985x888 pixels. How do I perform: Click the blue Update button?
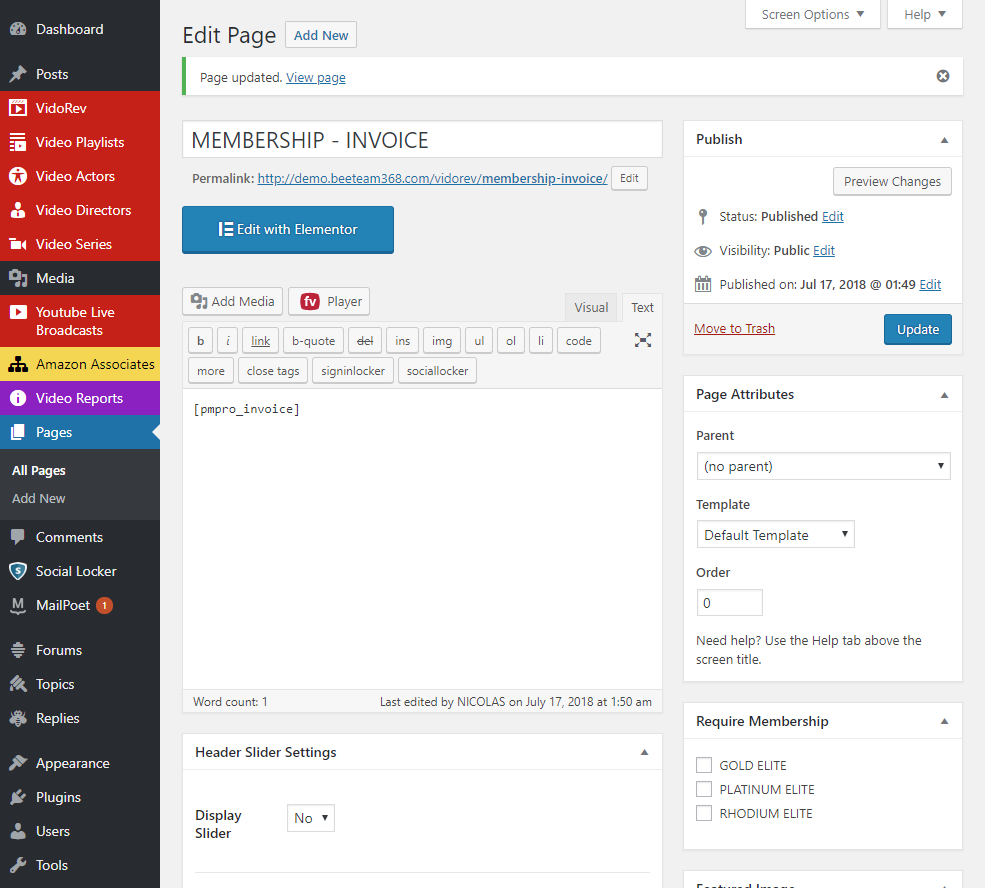coord(917,329)
